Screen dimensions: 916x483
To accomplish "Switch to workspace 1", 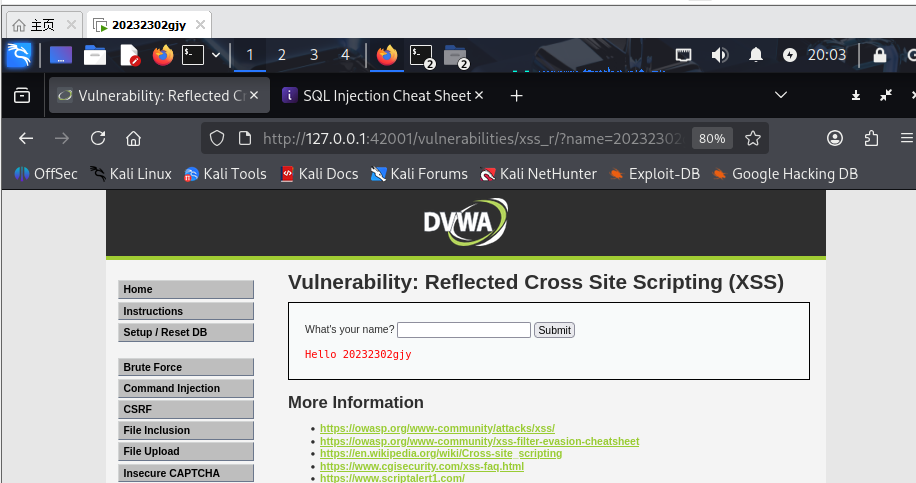I will 250,55.
